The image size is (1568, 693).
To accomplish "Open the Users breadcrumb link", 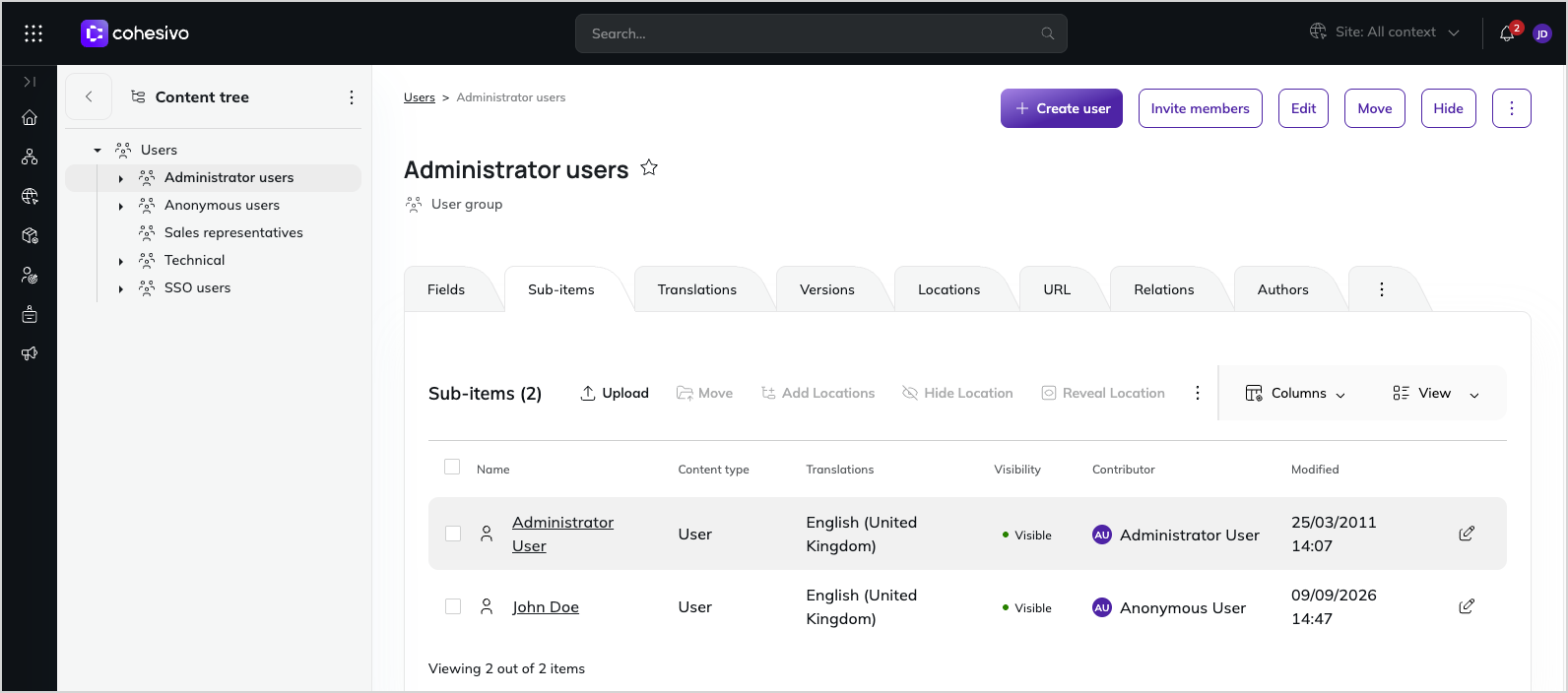I will pos(420,97).
